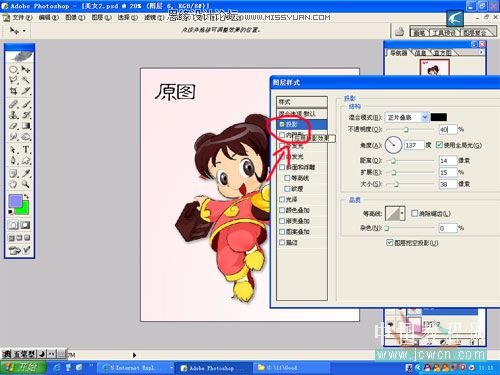
Task: Open the 图层(L) Layer menu
Action: pos(101,17)
